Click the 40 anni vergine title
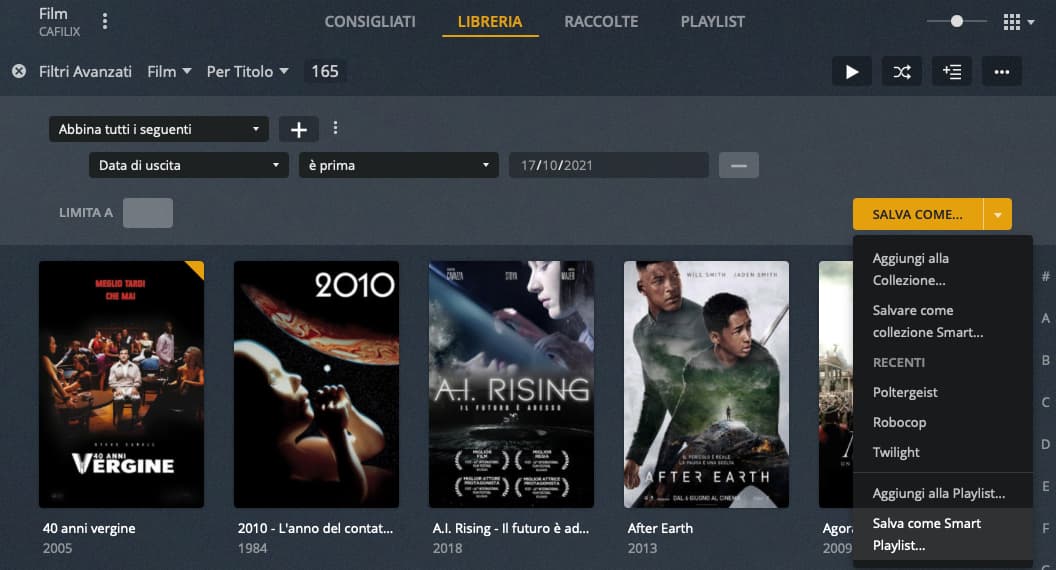This screenshot has height=570, width=1056. 89,528
